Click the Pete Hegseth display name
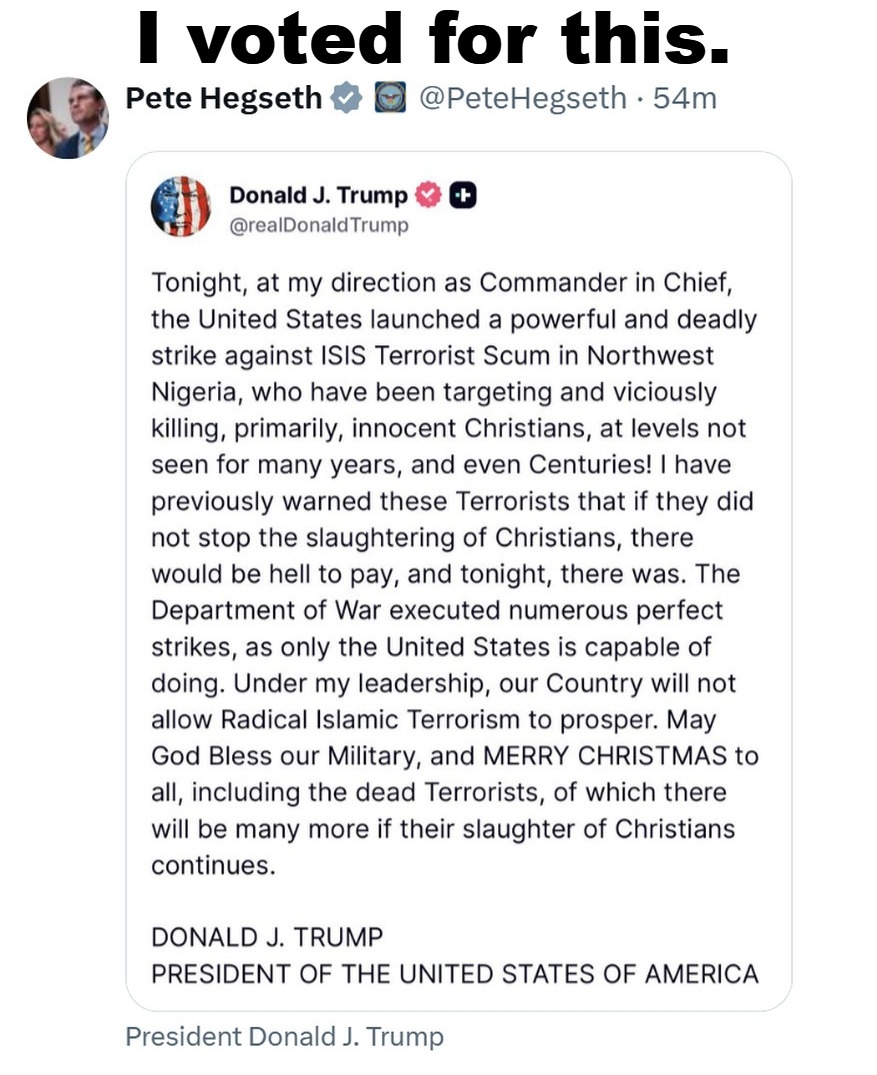The height and width of the screenshot is (1075, 877). click(224, 98)
